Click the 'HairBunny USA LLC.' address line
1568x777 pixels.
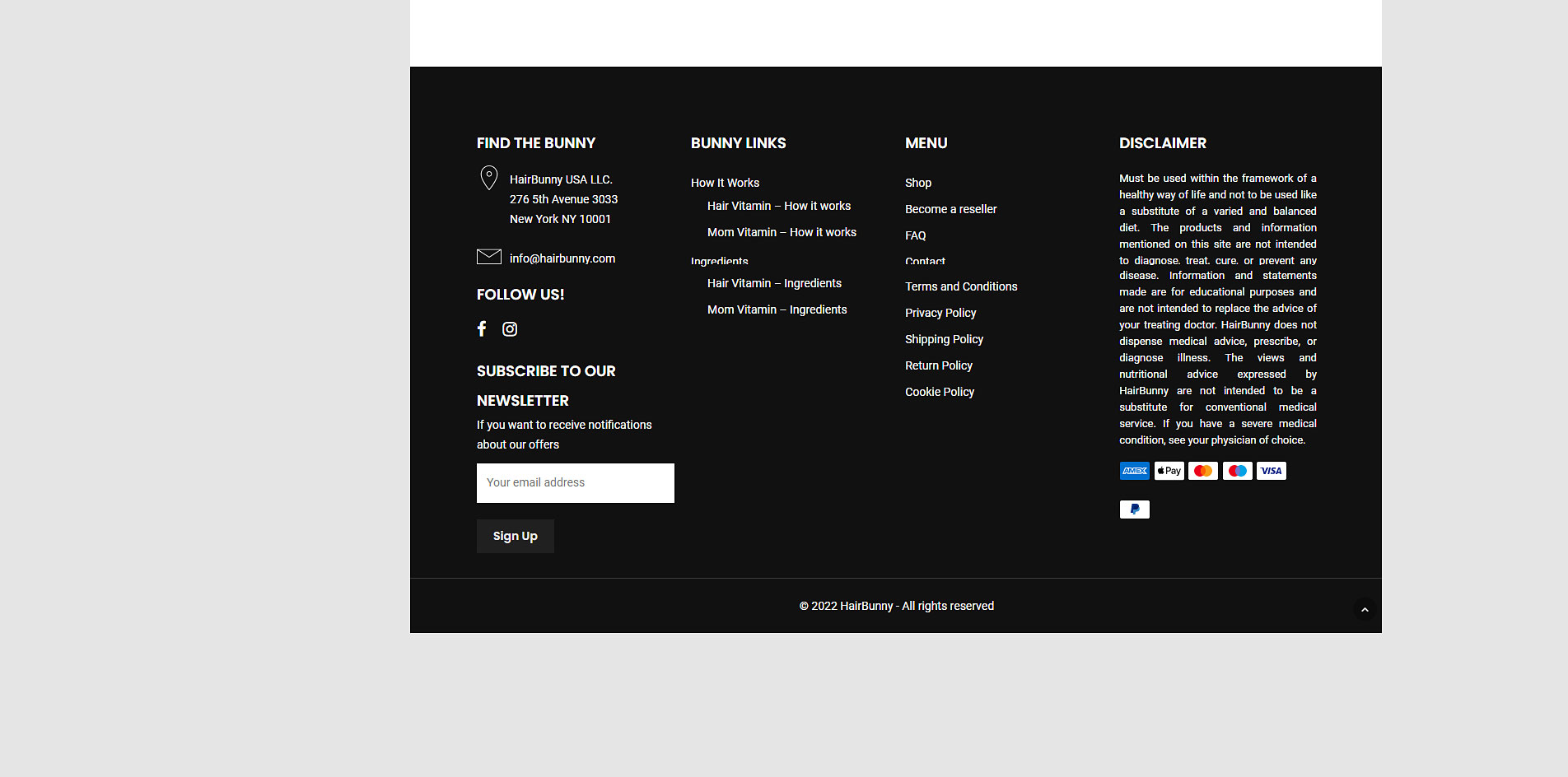[x=561, y=179]
